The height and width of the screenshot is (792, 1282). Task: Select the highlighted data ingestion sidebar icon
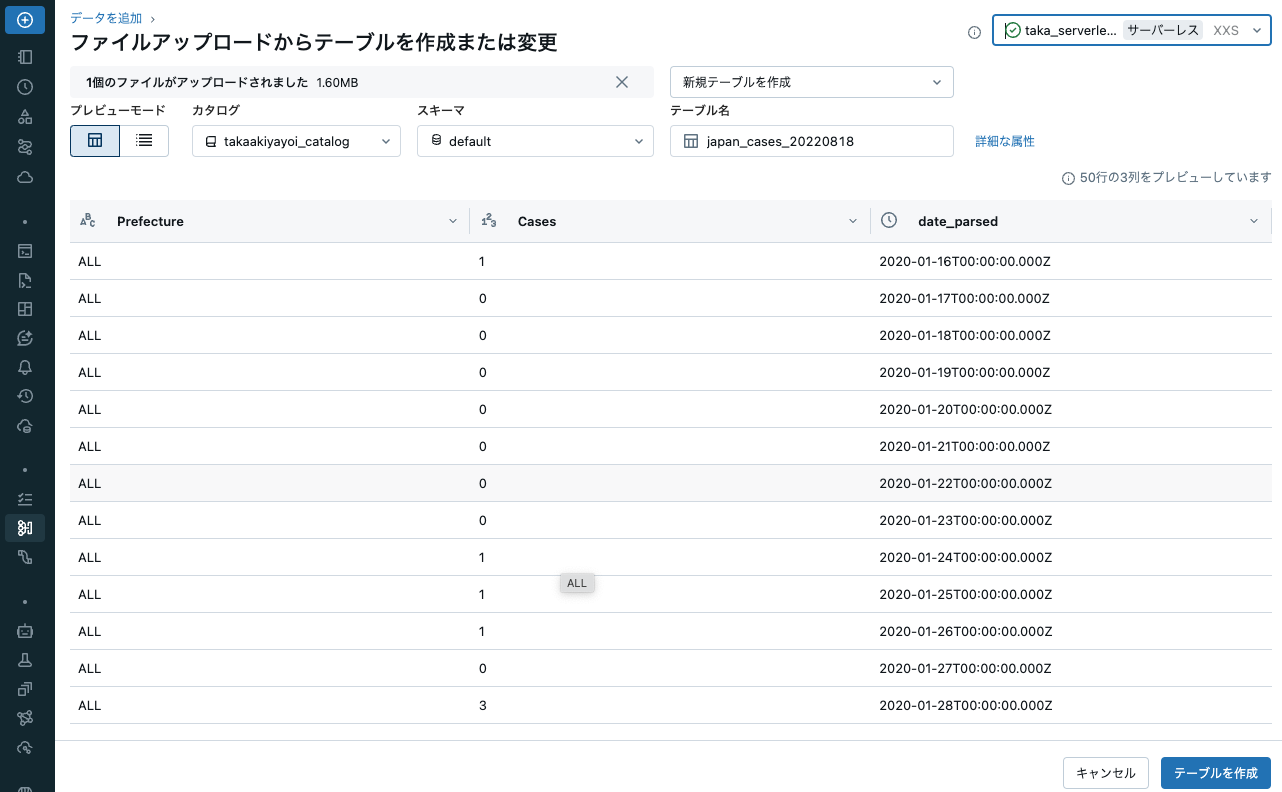[25, 528]
